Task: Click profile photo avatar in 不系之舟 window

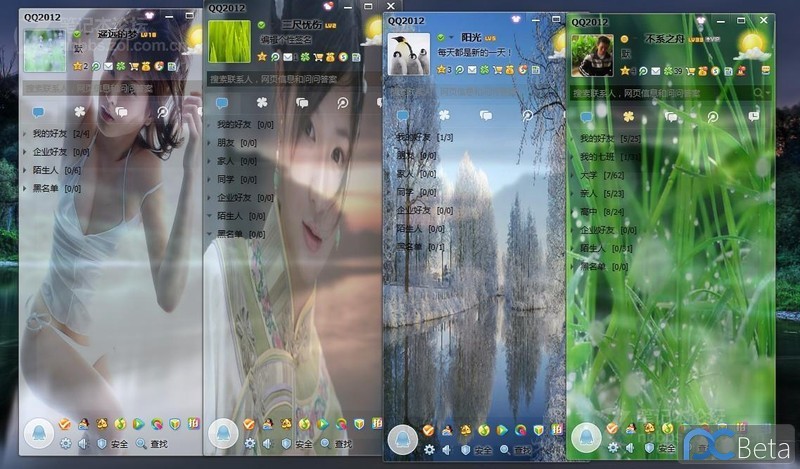Action: [x=592, y=56]
